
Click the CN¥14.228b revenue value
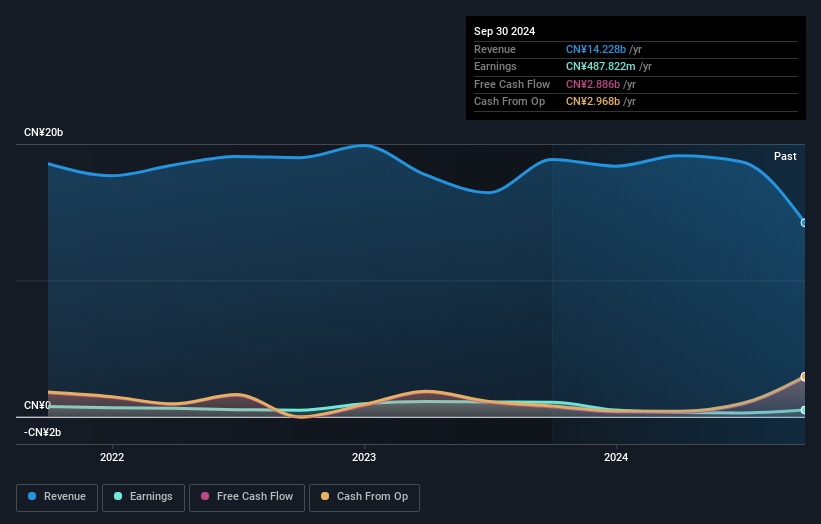[x=596, y=49]
